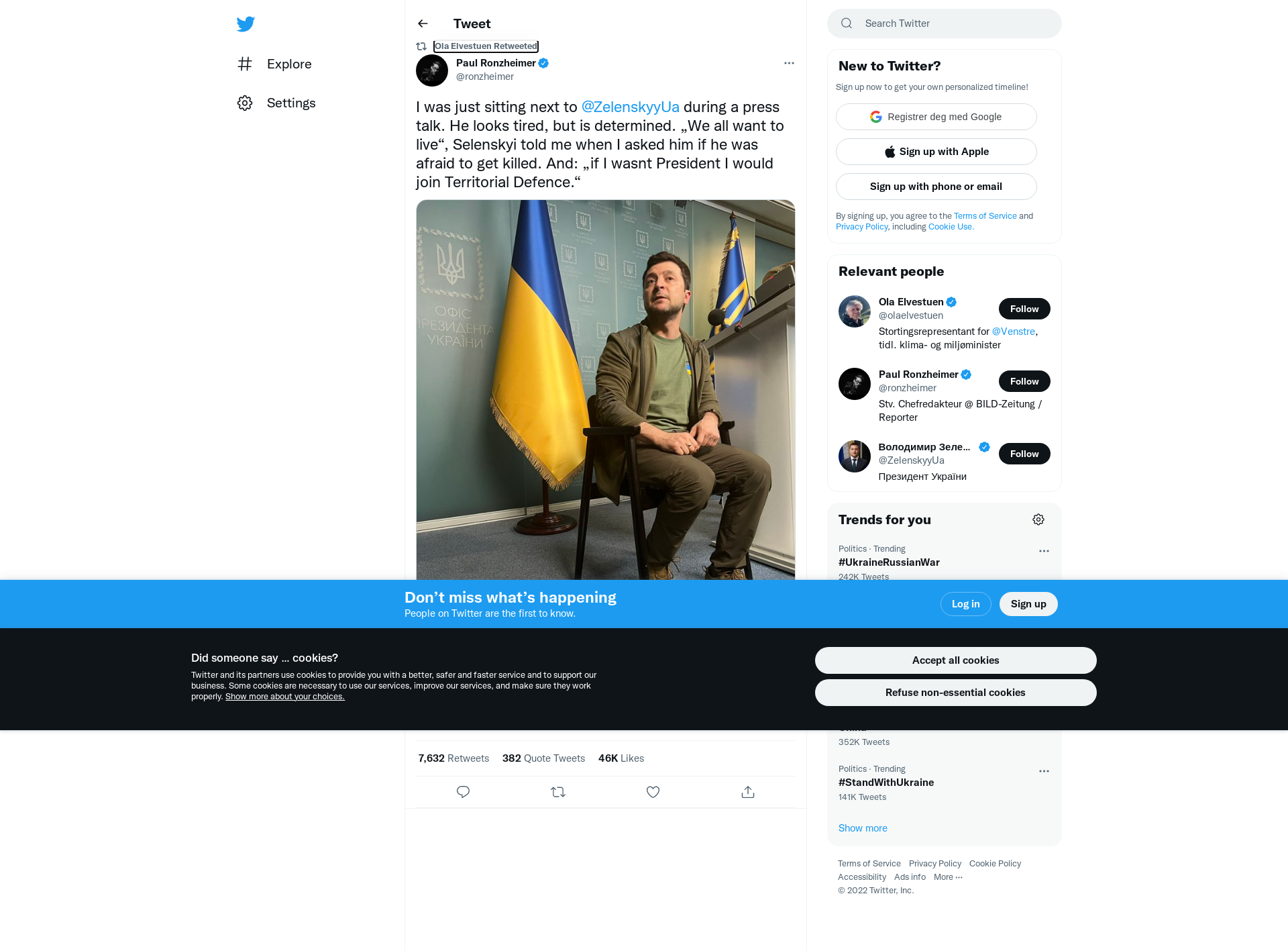Open the More footer menu
The height and width of the screenshot is (951, 1288).
[948, 877]
